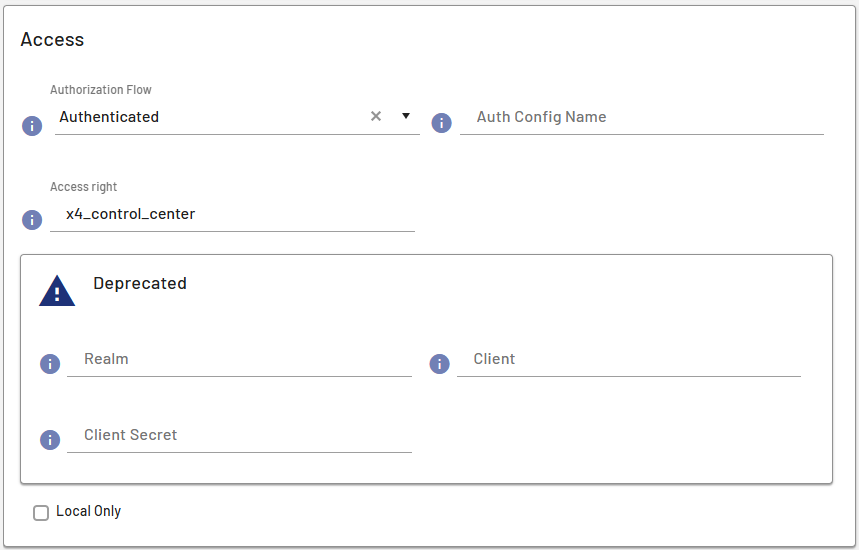
Task: Click info icon beside Authorization Flow
Action: [x=32, y=126]
